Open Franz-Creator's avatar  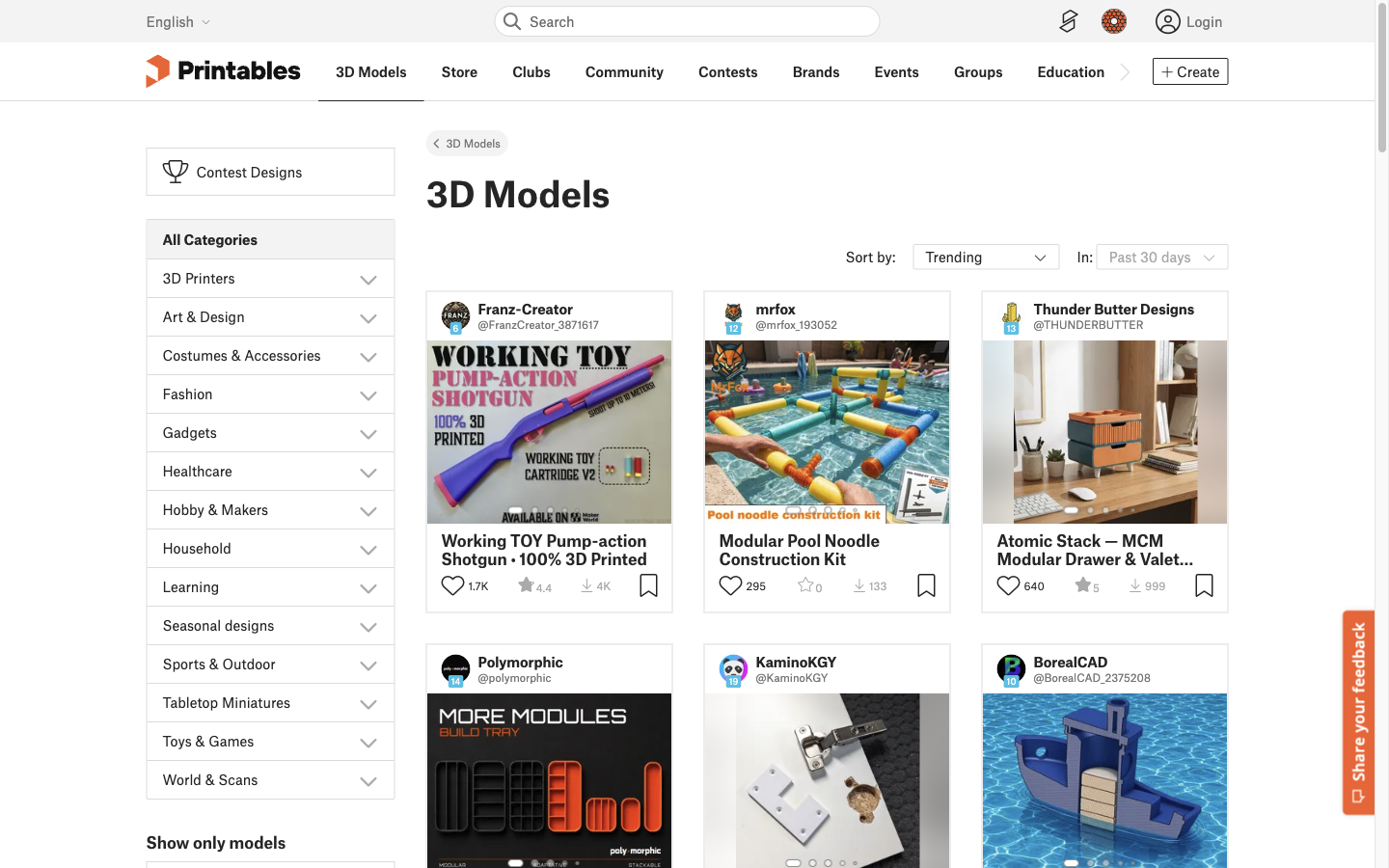coord(455,316)
